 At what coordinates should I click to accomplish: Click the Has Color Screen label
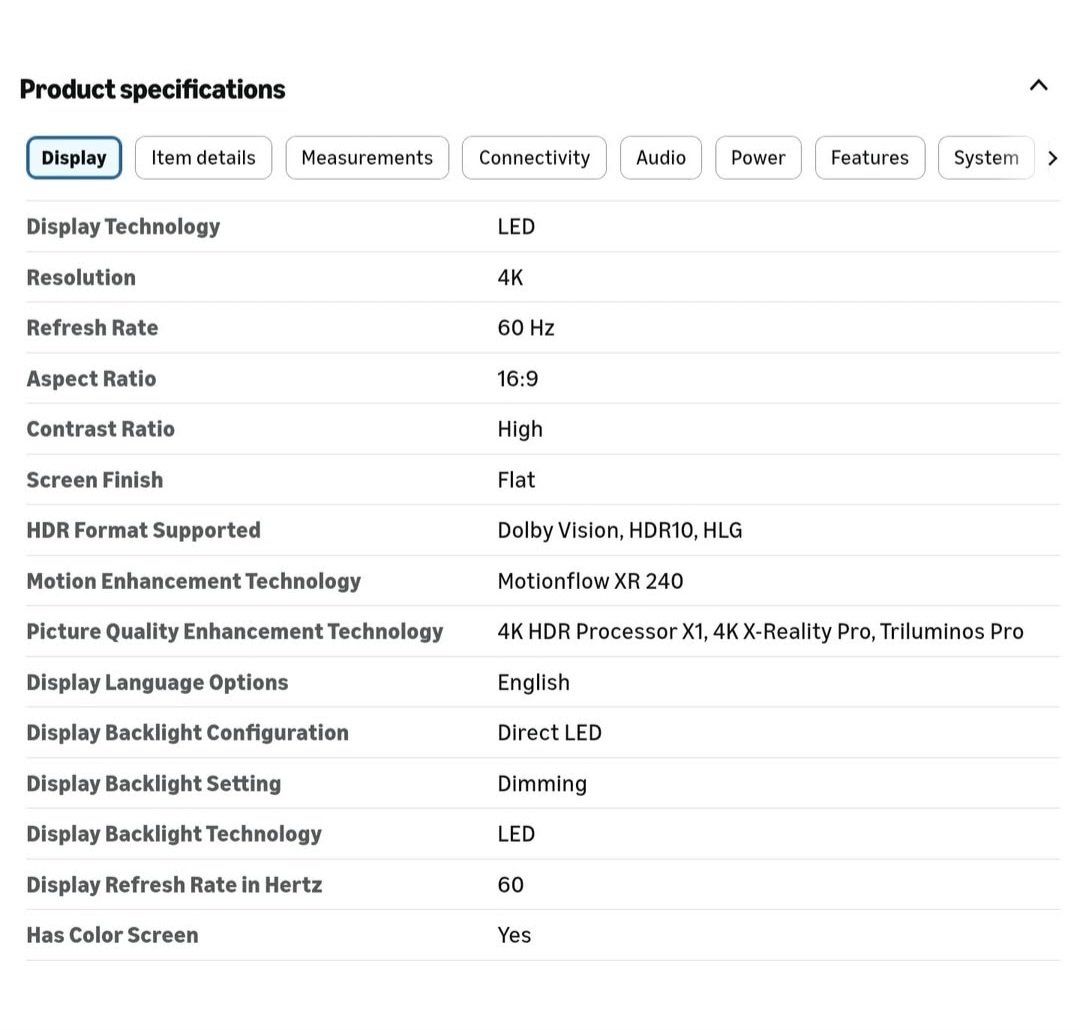pyautogui.click(x=112, y=935)
